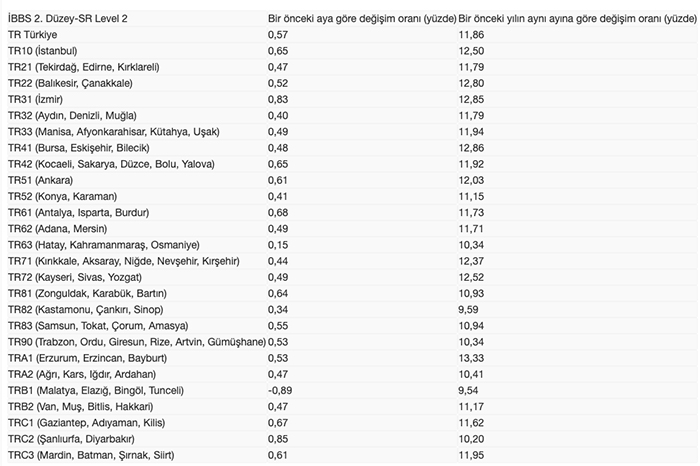Click the 'TR51 (Ankara)' row label

coord(40,180)
